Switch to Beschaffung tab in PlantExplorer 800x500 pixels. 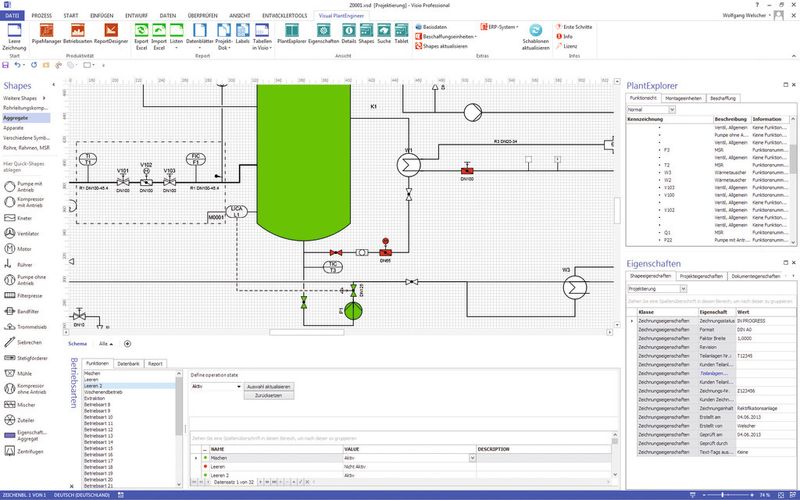point(723,98)
